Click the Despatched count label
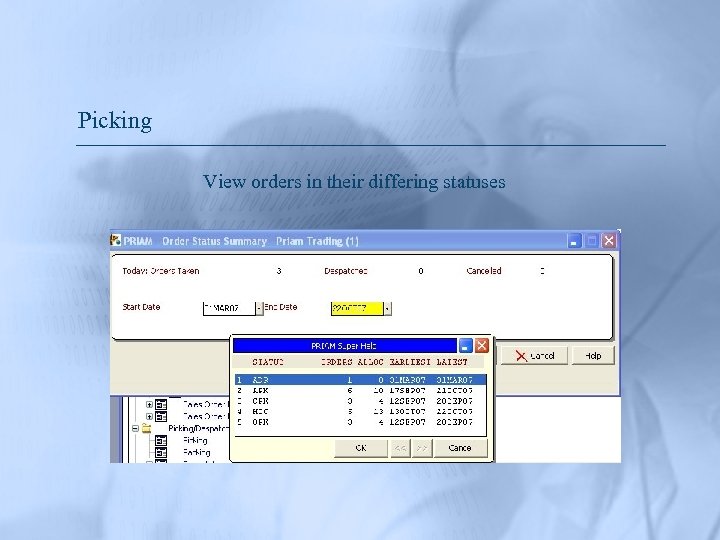 [345, 271]
